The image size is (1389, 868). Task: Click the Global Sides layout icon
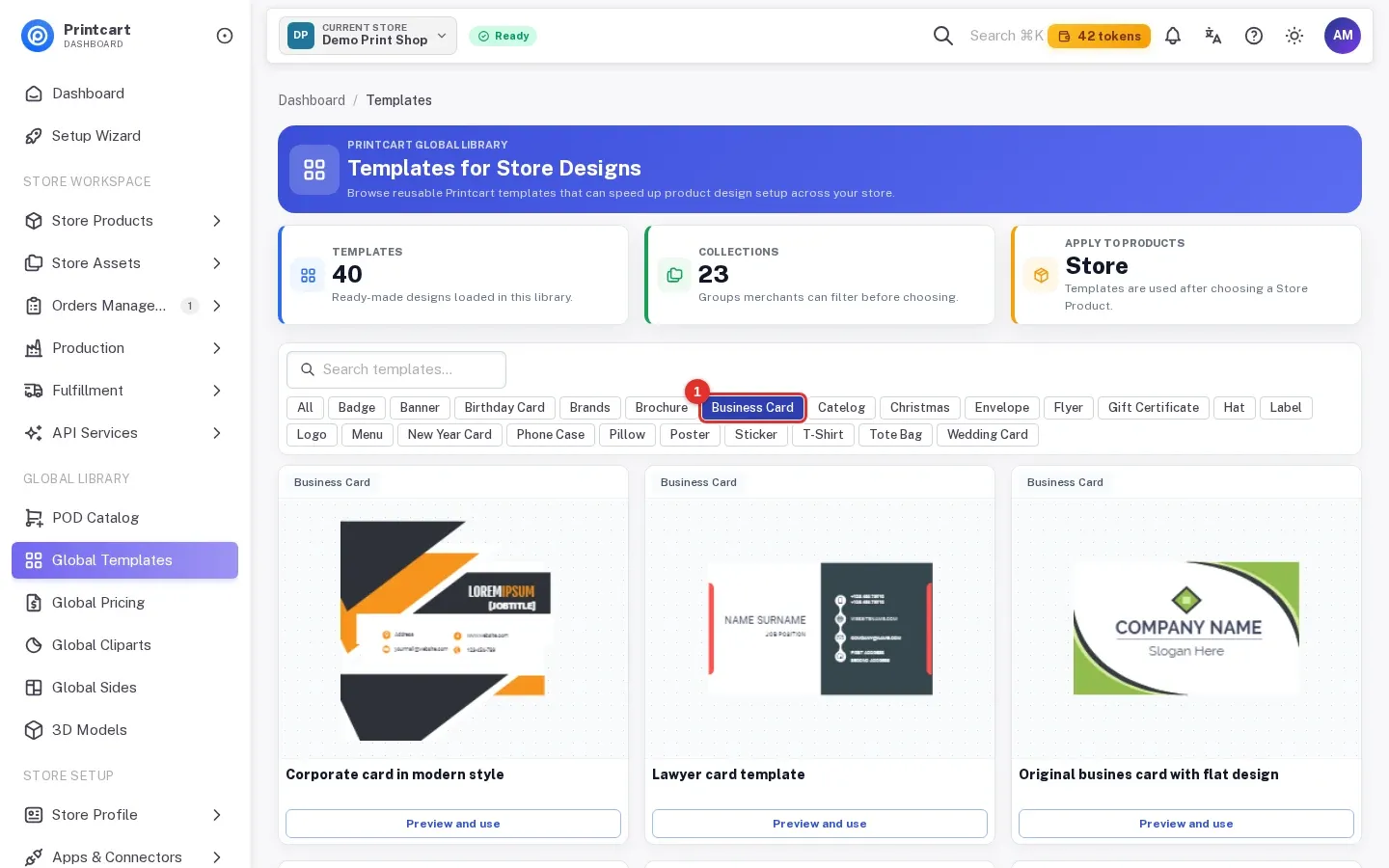click(x=34, y=688)
